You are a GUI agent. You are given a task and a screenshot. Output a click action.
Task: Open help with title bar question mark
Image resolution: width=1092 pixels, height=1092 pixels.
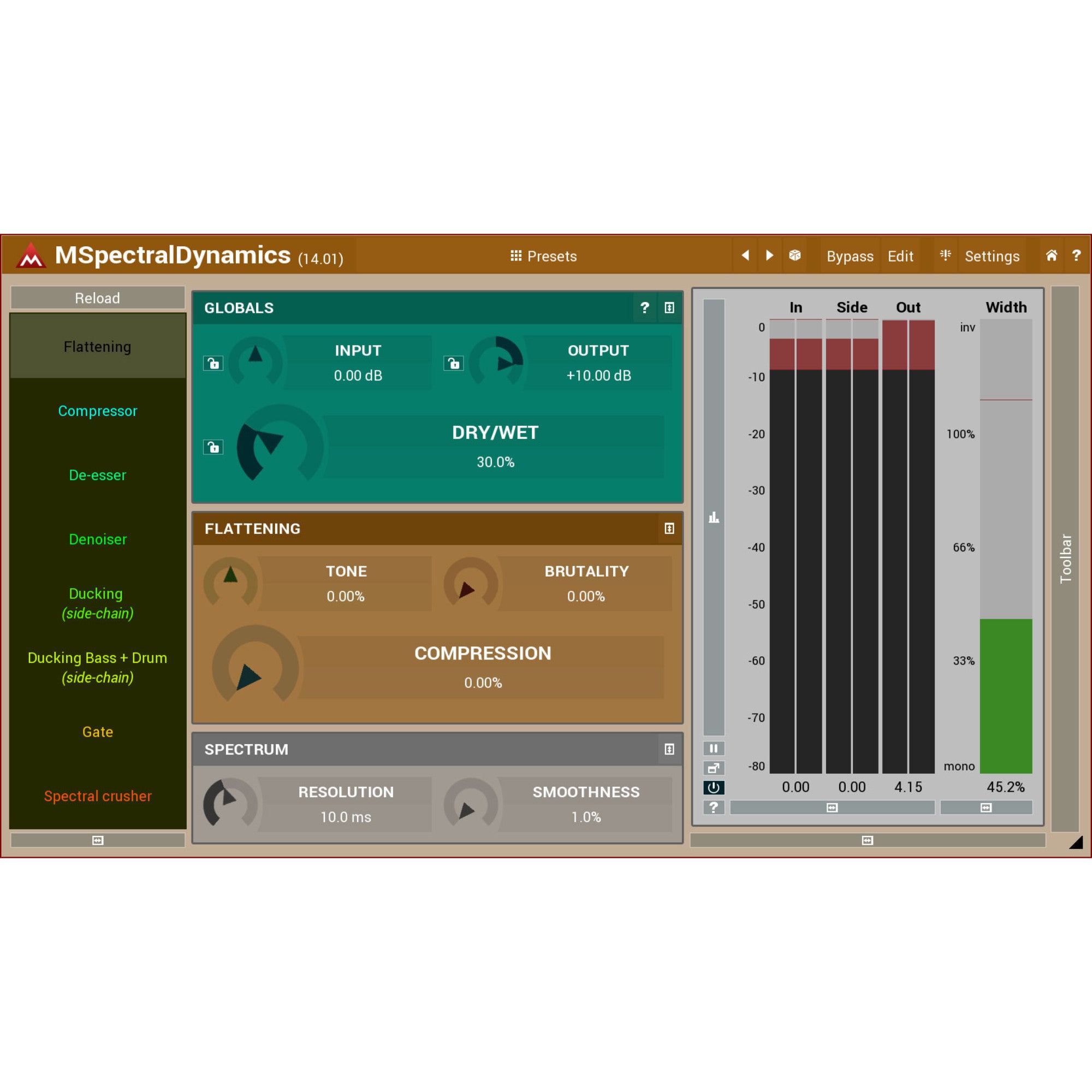(1076, 256)
